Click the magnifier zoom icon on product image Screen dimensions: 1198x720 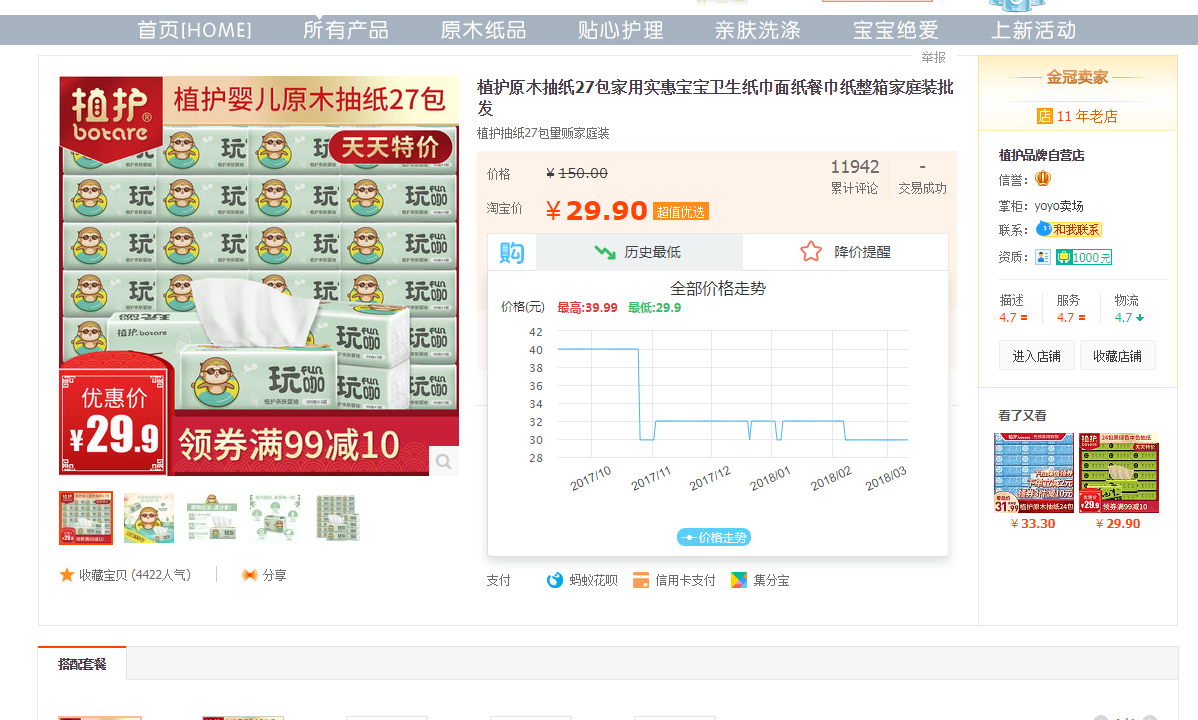[444, 461]
